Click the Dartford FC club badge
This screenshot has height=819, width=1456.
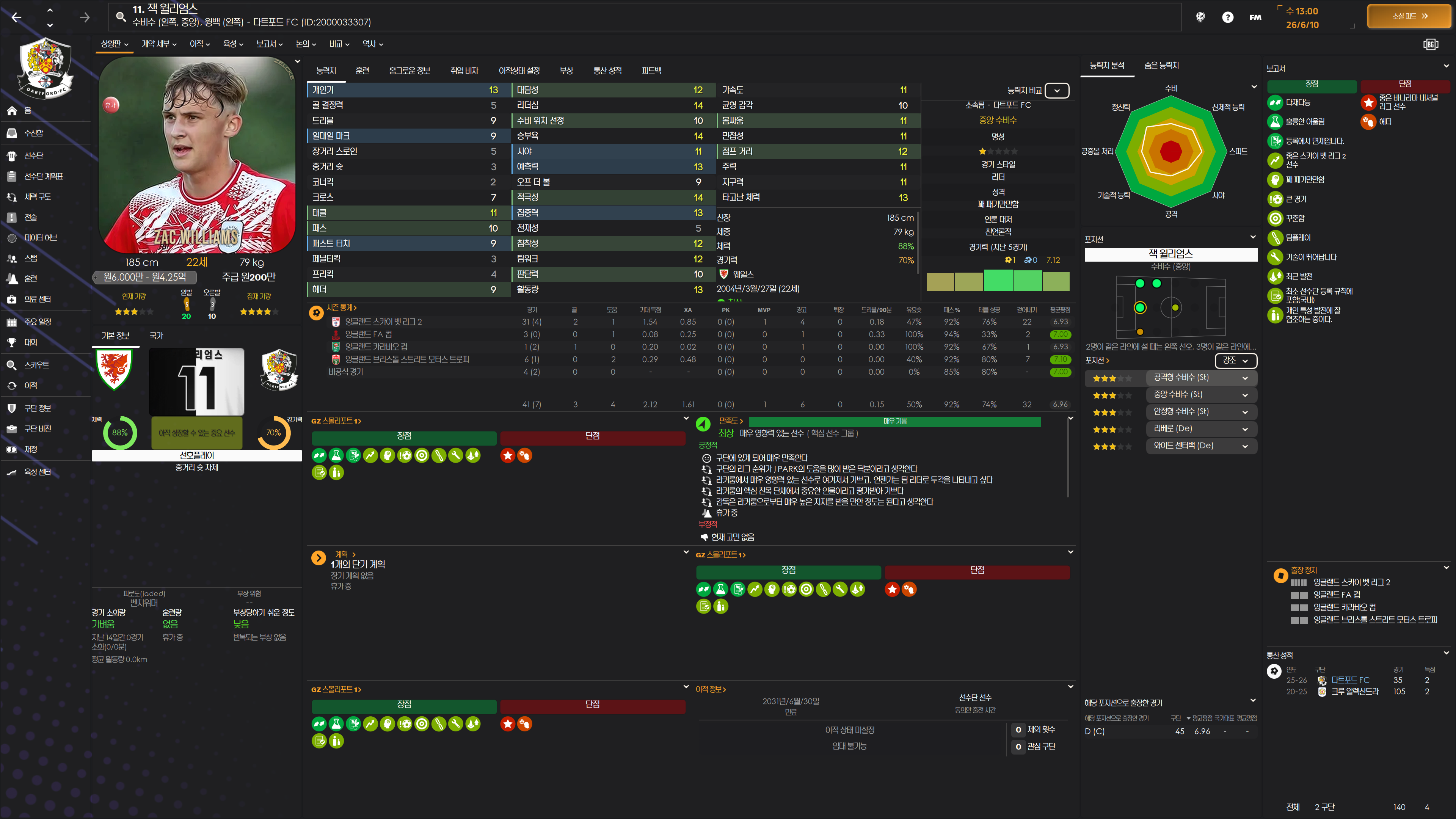coord(45,68)
